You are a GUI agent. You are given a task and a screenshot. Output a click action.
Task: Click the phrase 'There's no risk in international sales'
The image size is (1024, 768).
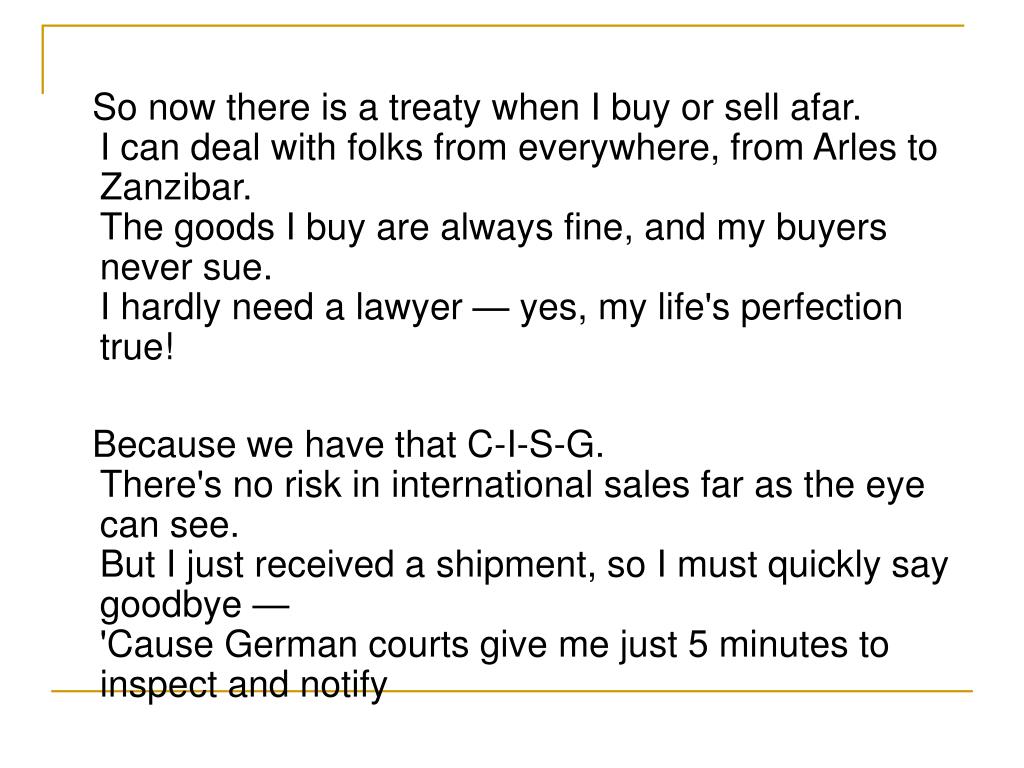395,485
